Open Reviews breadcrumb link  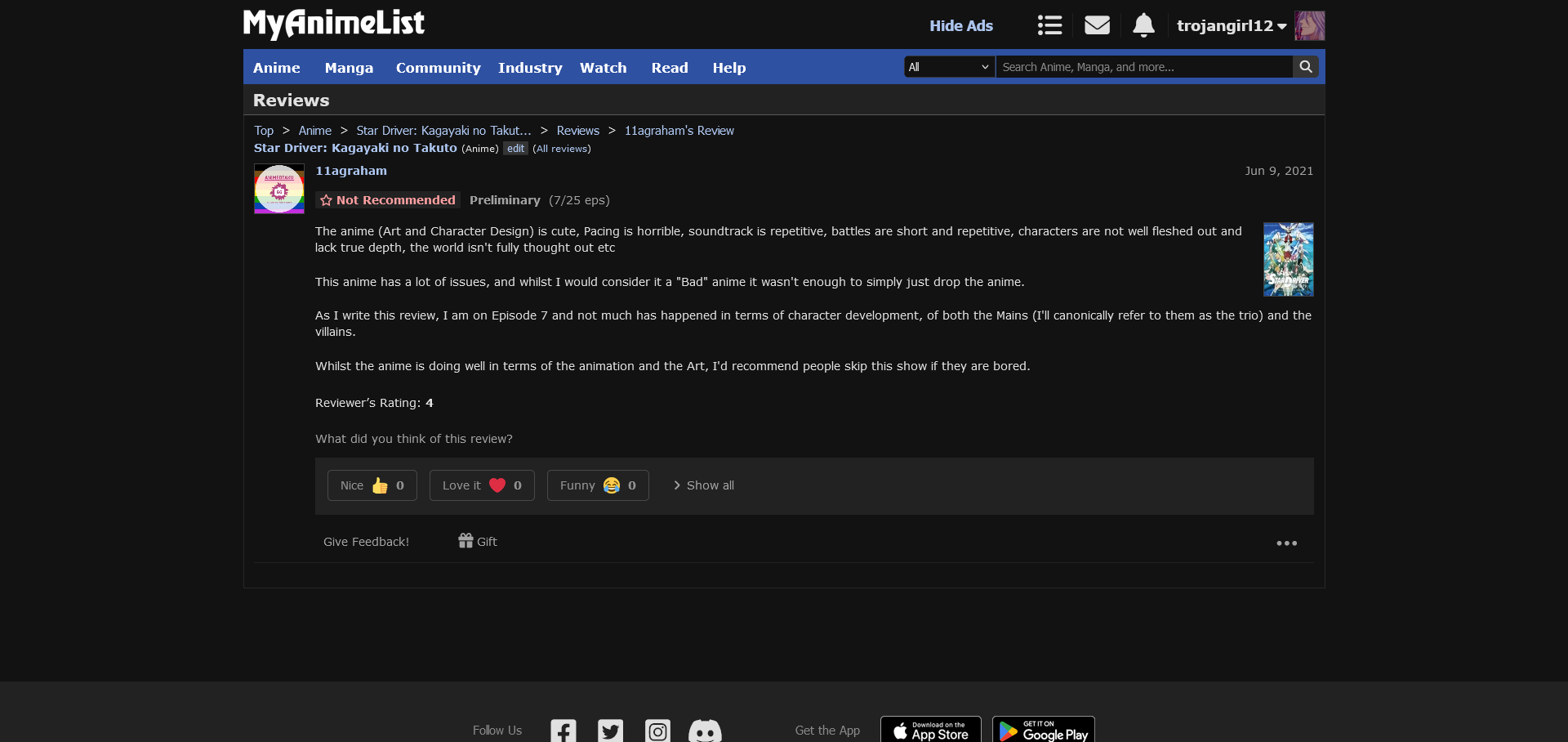coord(578,131)
